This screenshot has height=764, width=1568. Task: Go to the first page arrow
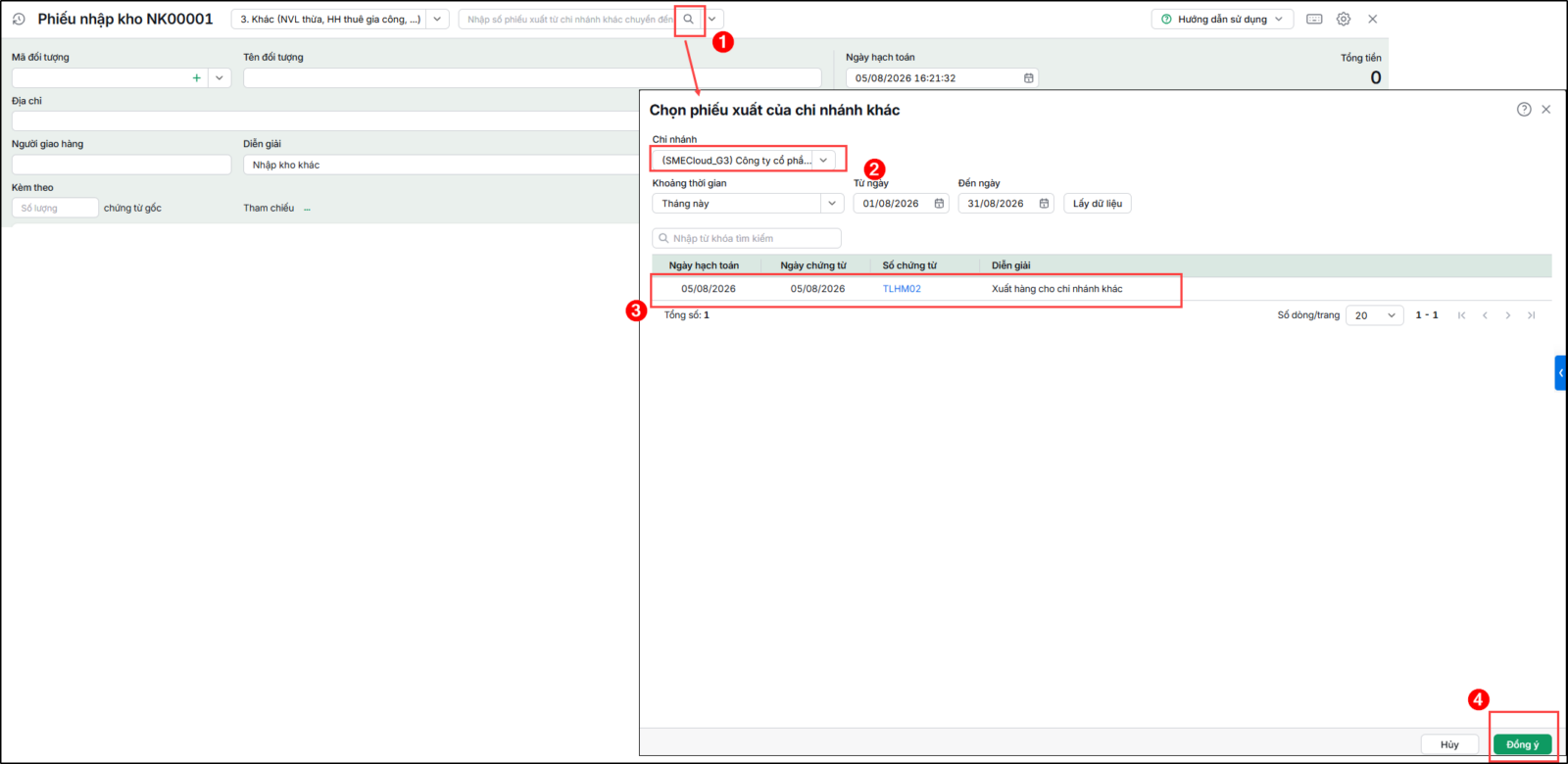[x=1462, y=315]
